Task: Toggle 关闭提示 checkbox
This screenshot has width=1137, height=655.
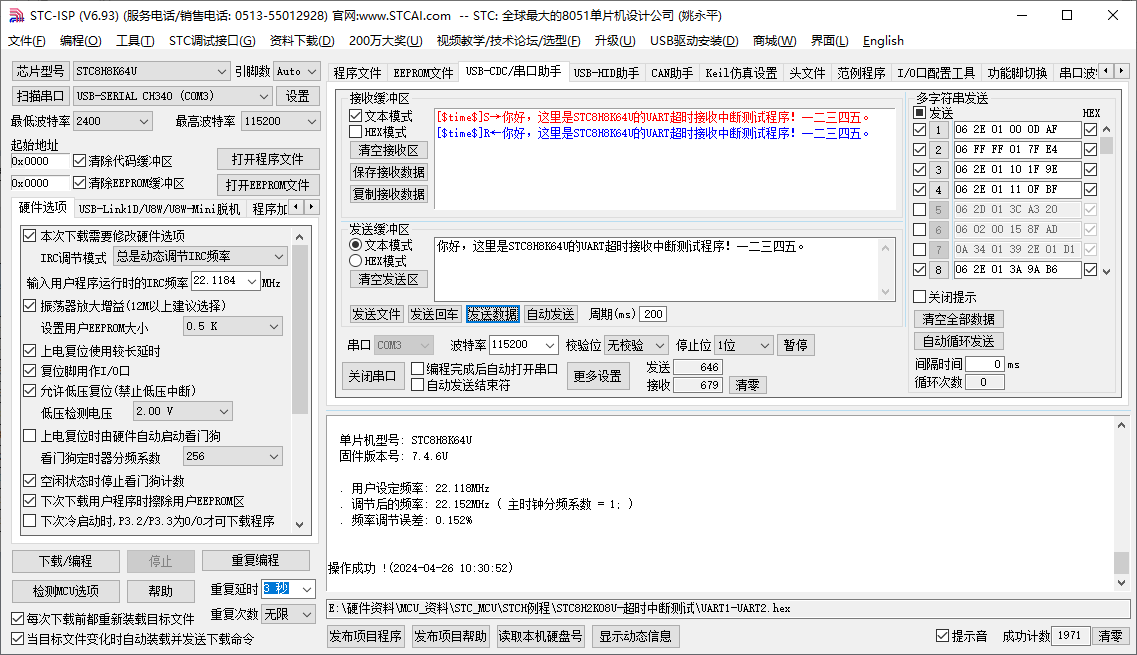Action: [x=919, y=297]
